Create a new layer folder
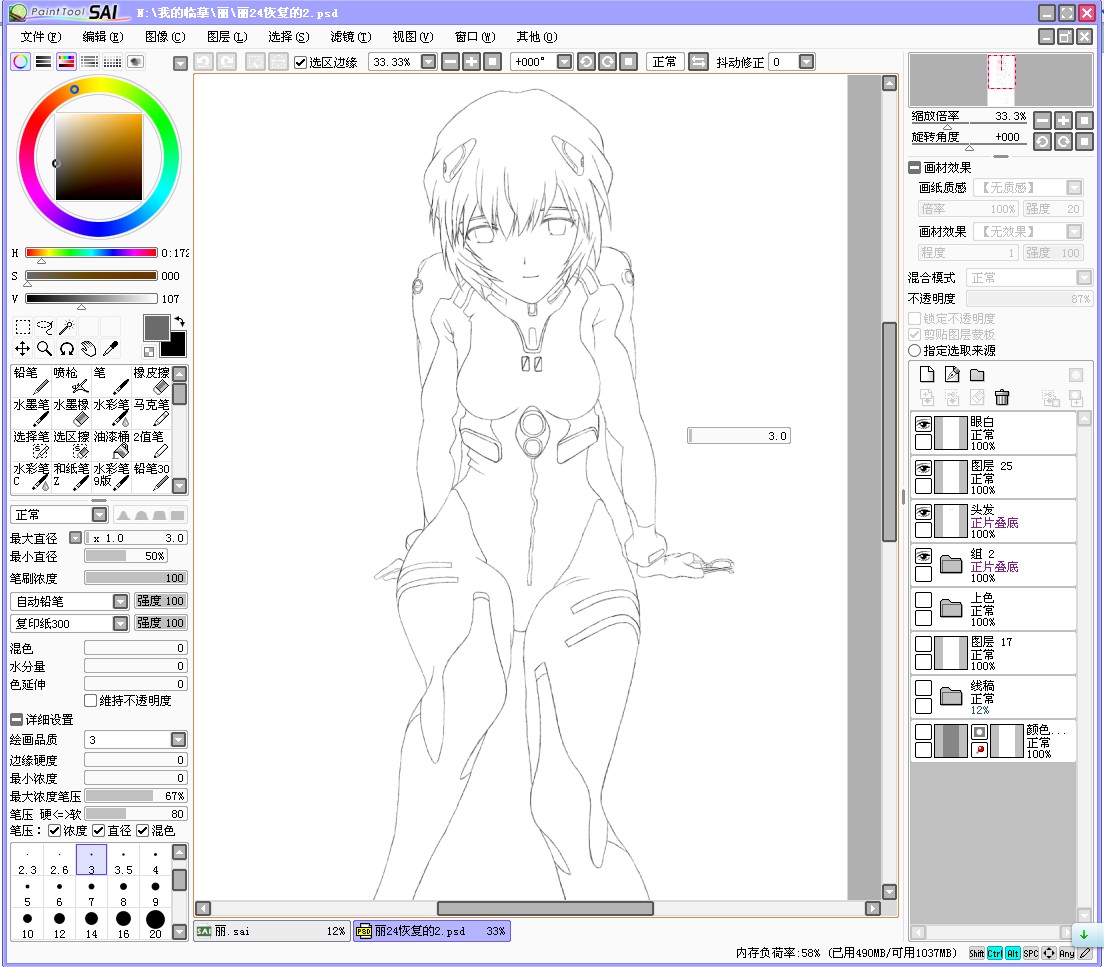The image size is (1104, 967). click(x=977, y=375)
